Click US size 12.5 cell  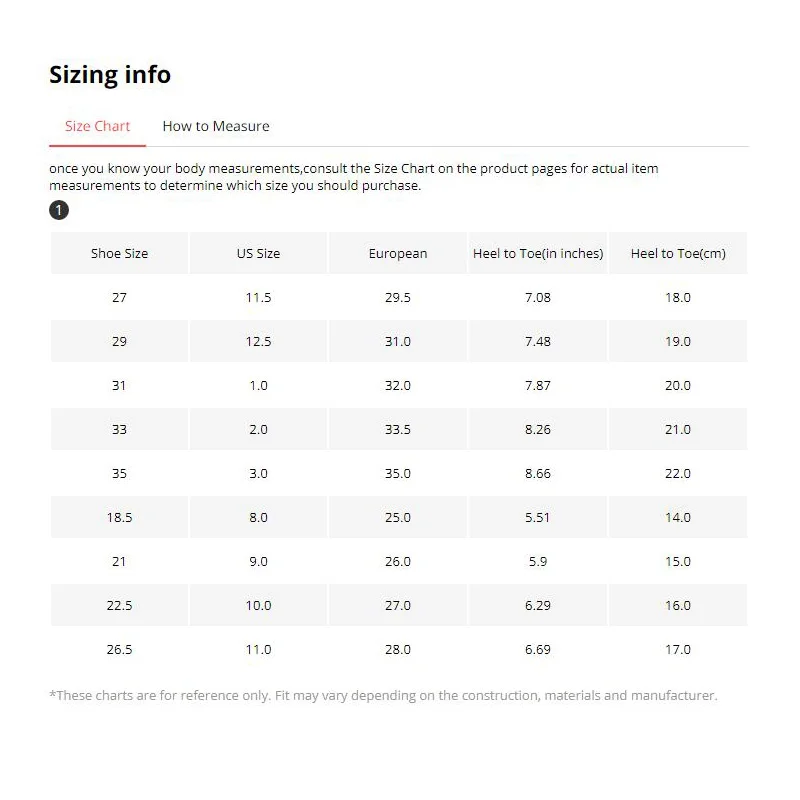pos(258,341)
